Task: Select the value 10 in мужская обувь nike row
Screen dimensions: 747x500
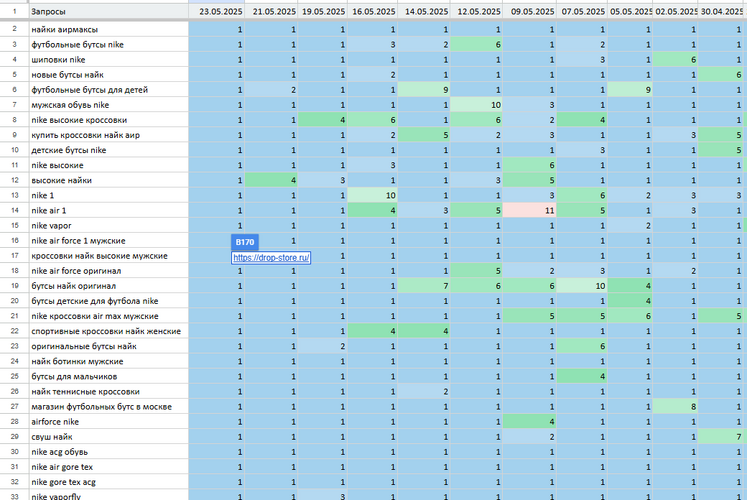Action: (479, 105)
